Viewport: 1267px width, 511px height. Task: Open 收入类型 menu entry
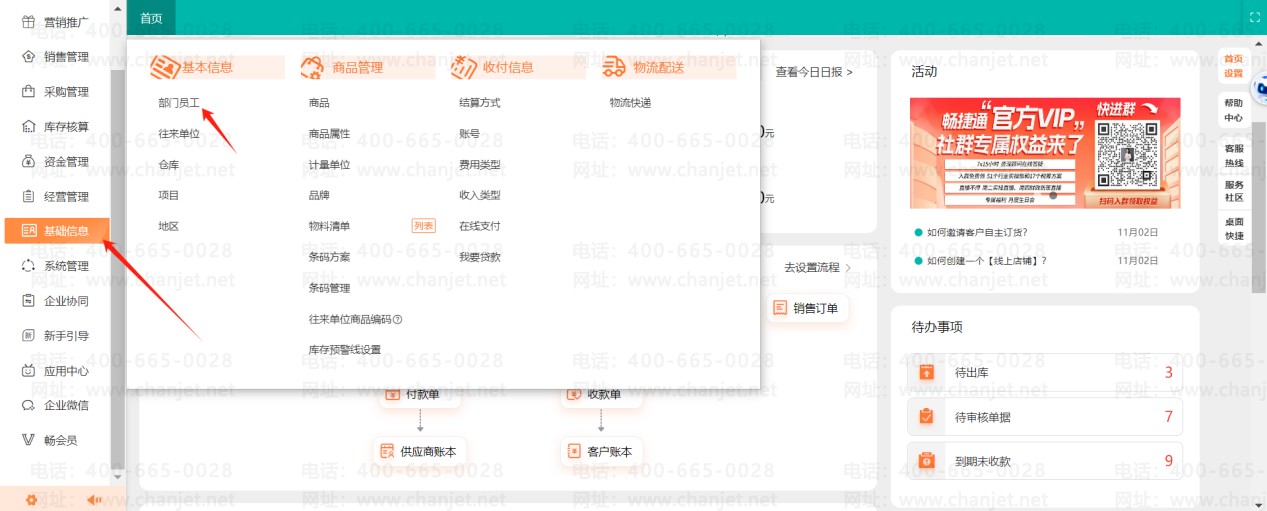tap(479, 196)
